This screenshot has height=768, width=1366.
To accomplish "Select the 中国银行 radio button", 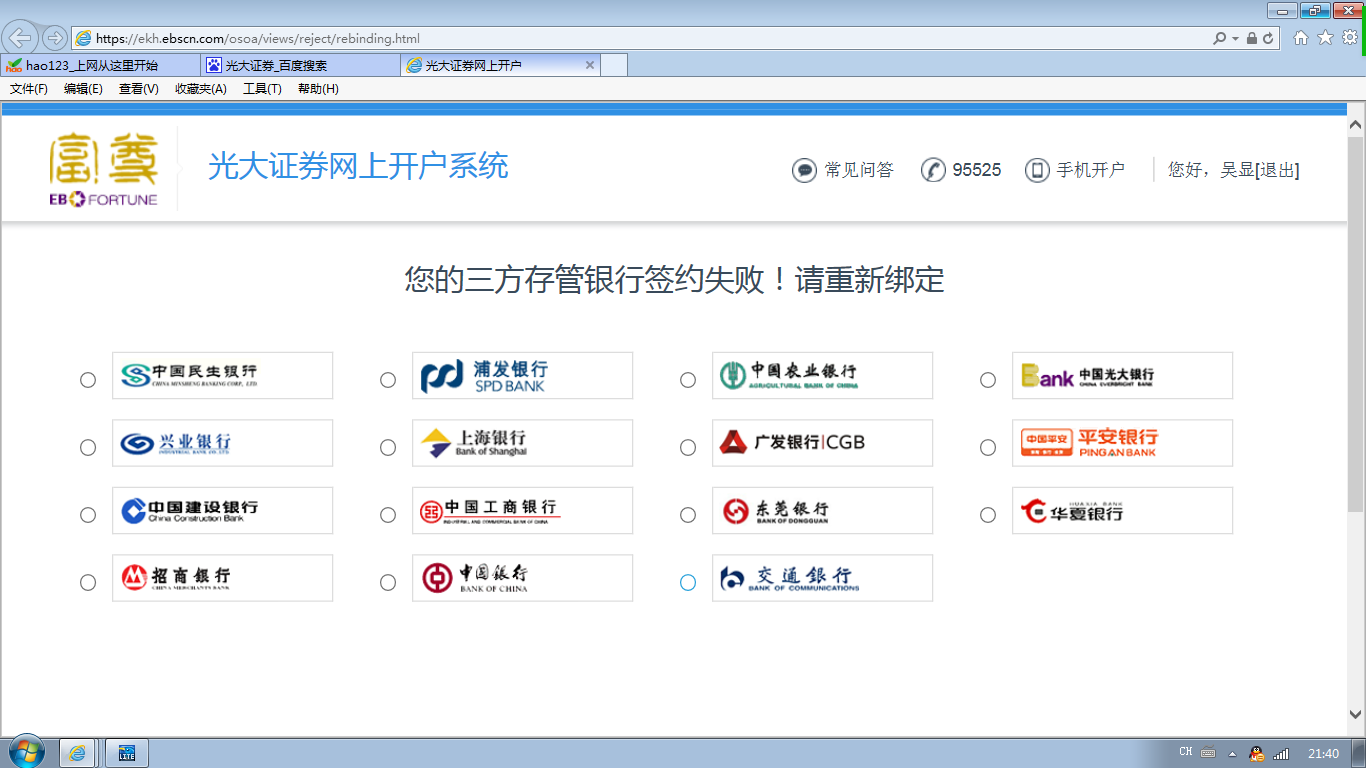I will [x=388, y=582].
